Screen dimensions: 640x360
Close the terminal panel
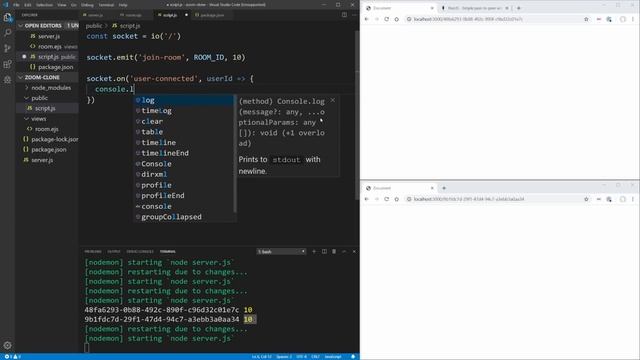pyautogui.click(x=354, y=251)
